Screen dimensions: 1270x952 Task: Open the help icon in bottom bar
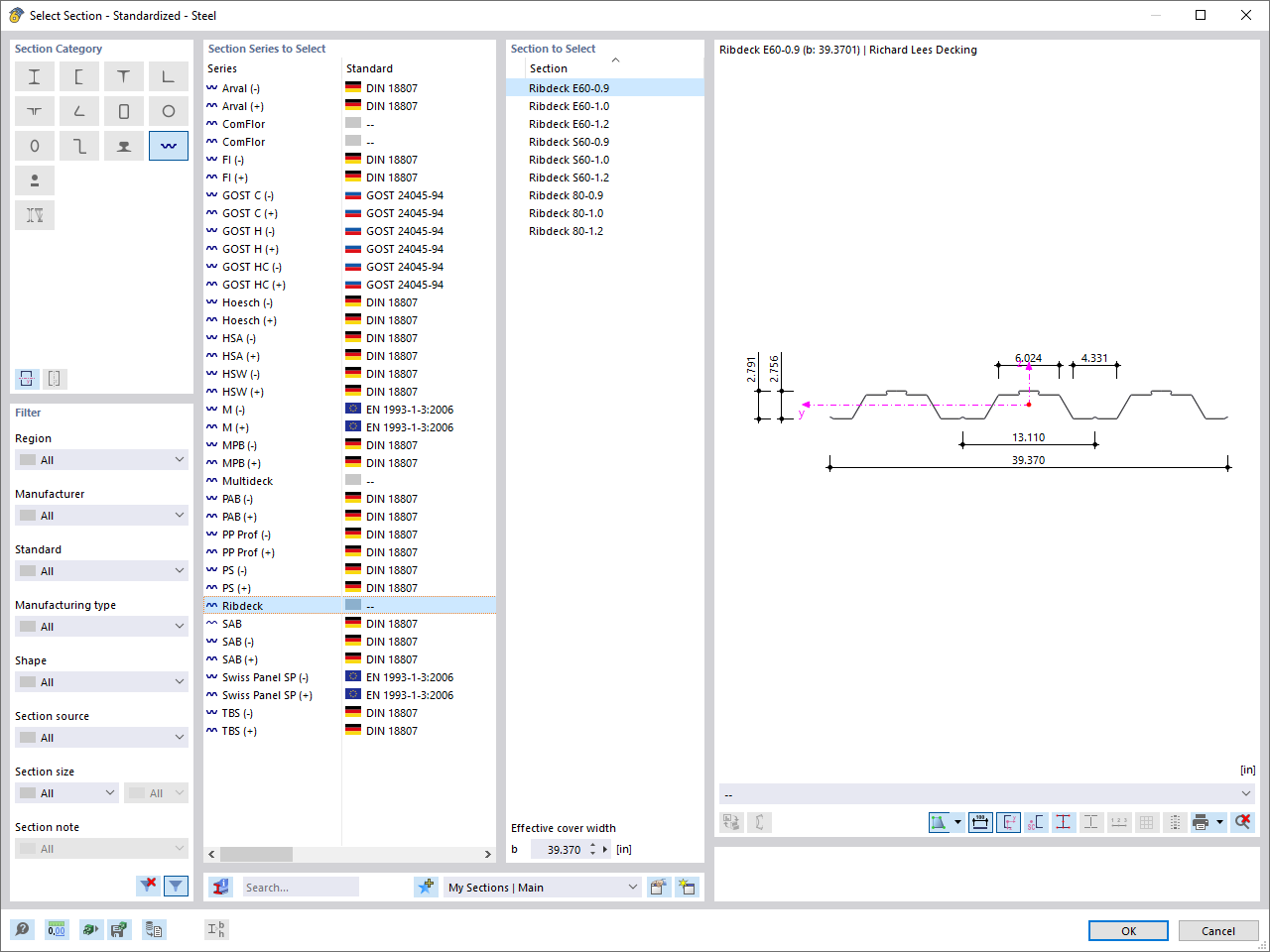click(23, 929)
